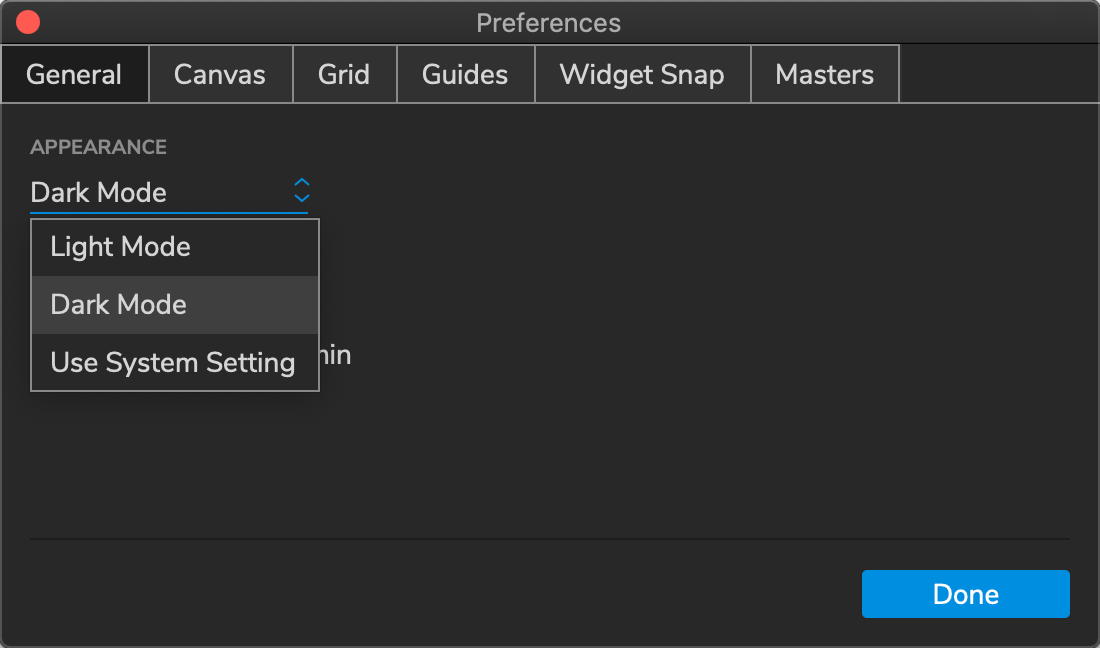This screenshot has height=648, width=1100.
Task: Open the Grid preferences tab
Action: pos(344,73)
